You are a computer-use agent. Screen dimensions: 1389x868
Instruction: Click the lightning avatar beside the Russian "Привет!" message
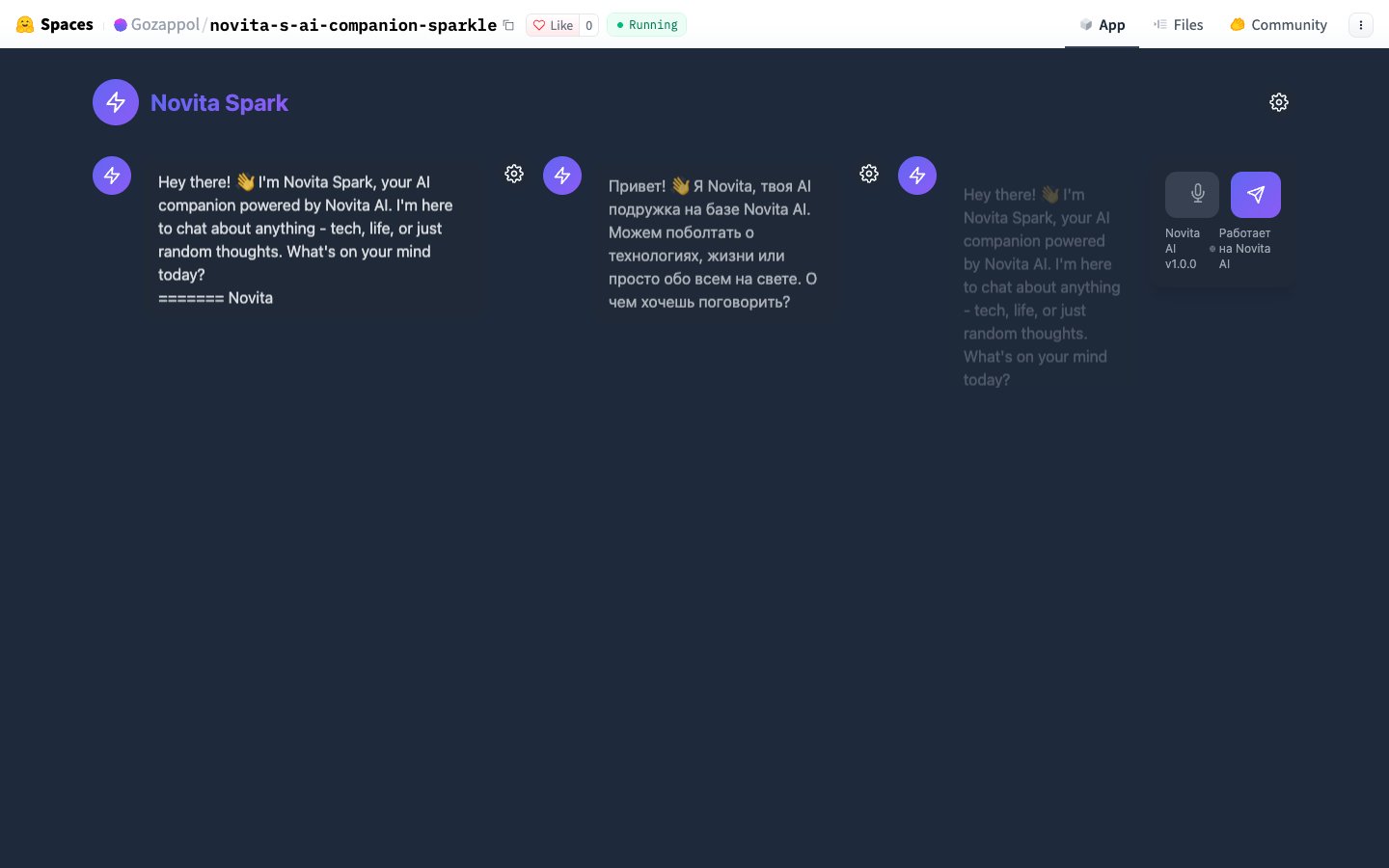(x=562, y=176)
